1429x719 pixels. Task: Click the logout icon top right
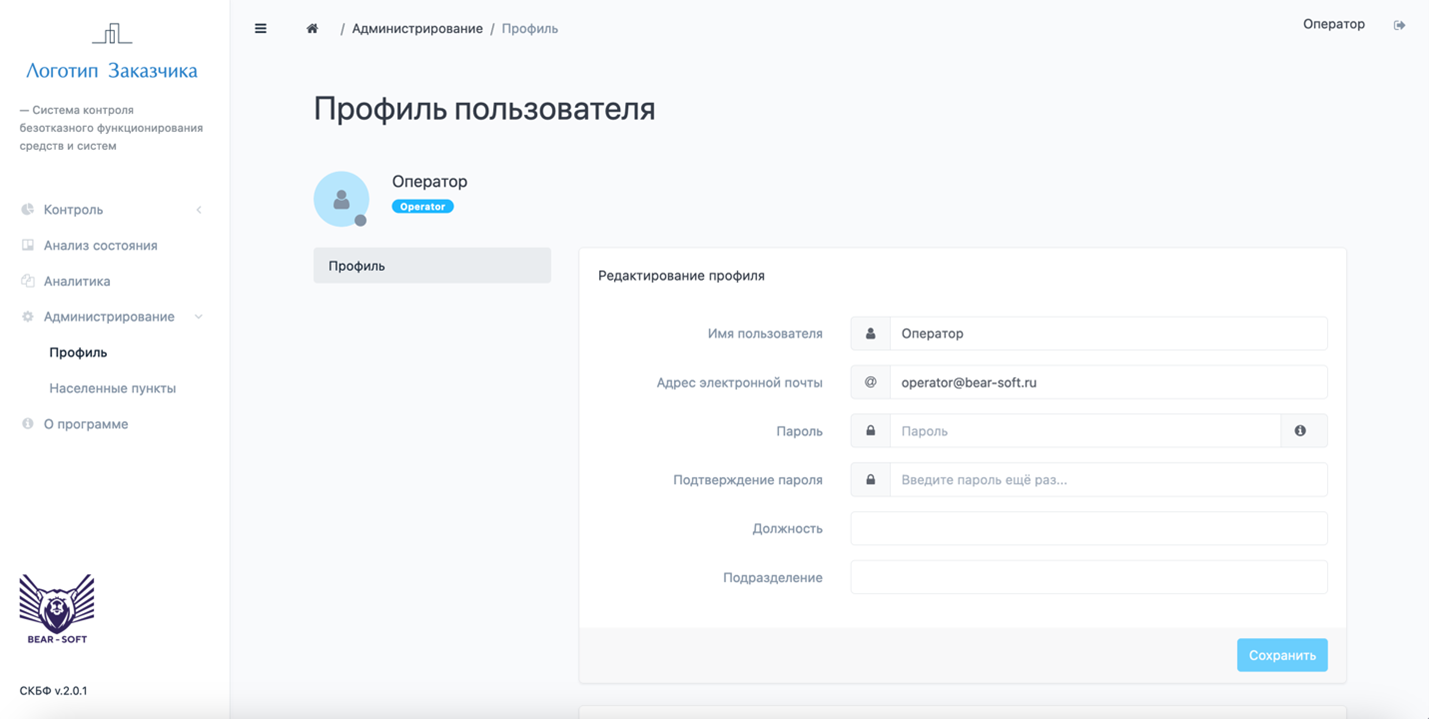coord(1399,25)
